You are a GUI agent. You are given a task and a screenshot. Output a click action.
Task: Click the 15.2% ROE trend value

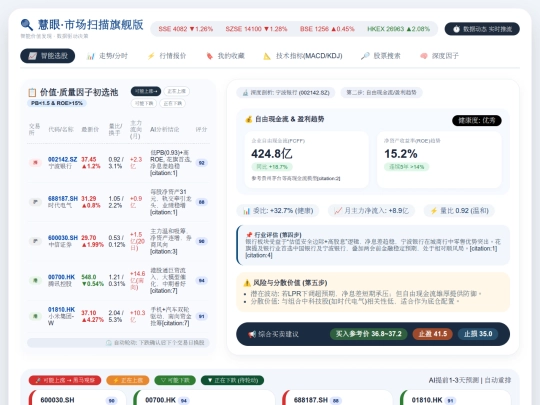(401, 154)
